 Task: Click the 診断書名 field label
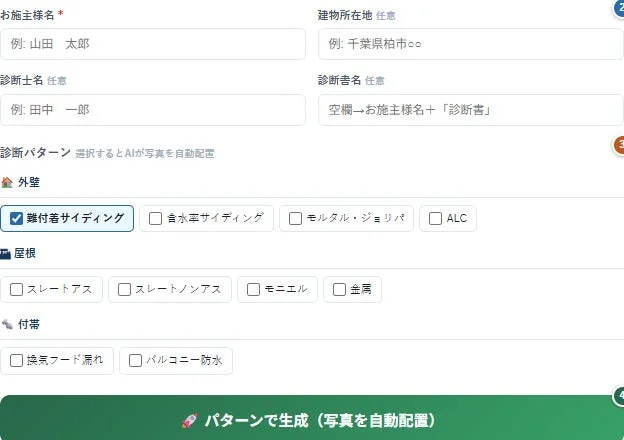[339, 80]
